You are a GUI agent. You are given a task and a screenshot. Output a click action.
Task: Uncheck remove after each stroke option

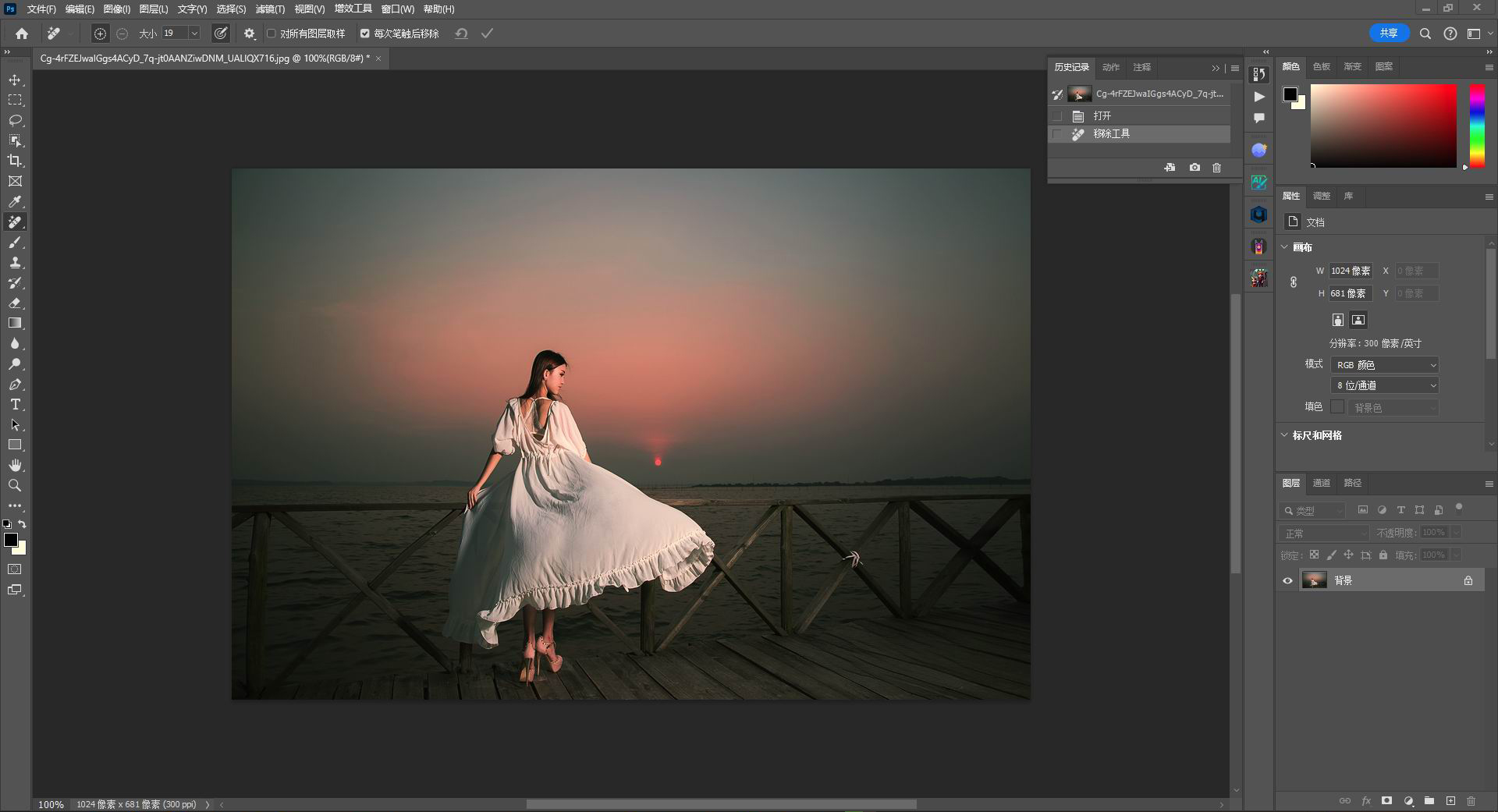[x=364, y=34]
